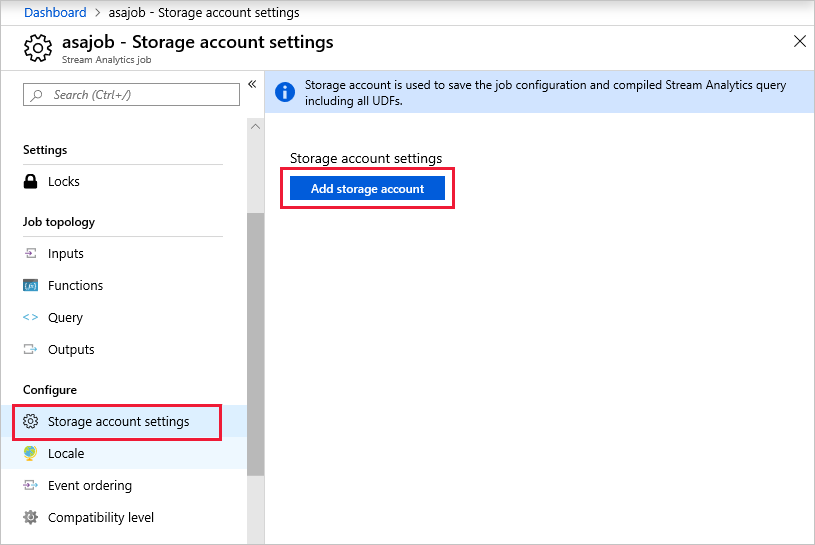
Task: Select Event ordering in Configure section
Action: (x=89, y=486)
